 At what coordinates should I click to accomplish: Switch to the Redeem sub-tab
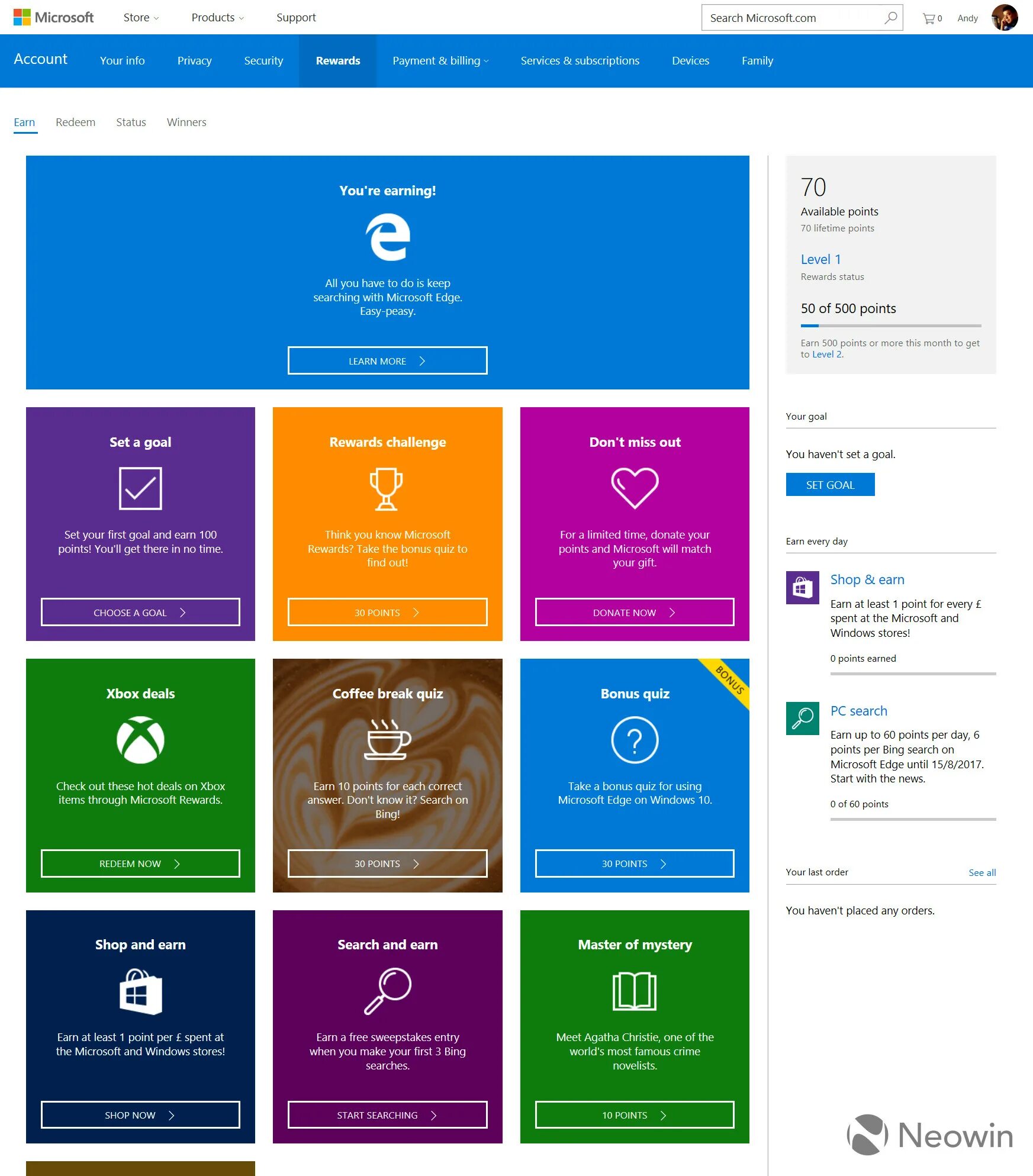(x=76, y=123)
